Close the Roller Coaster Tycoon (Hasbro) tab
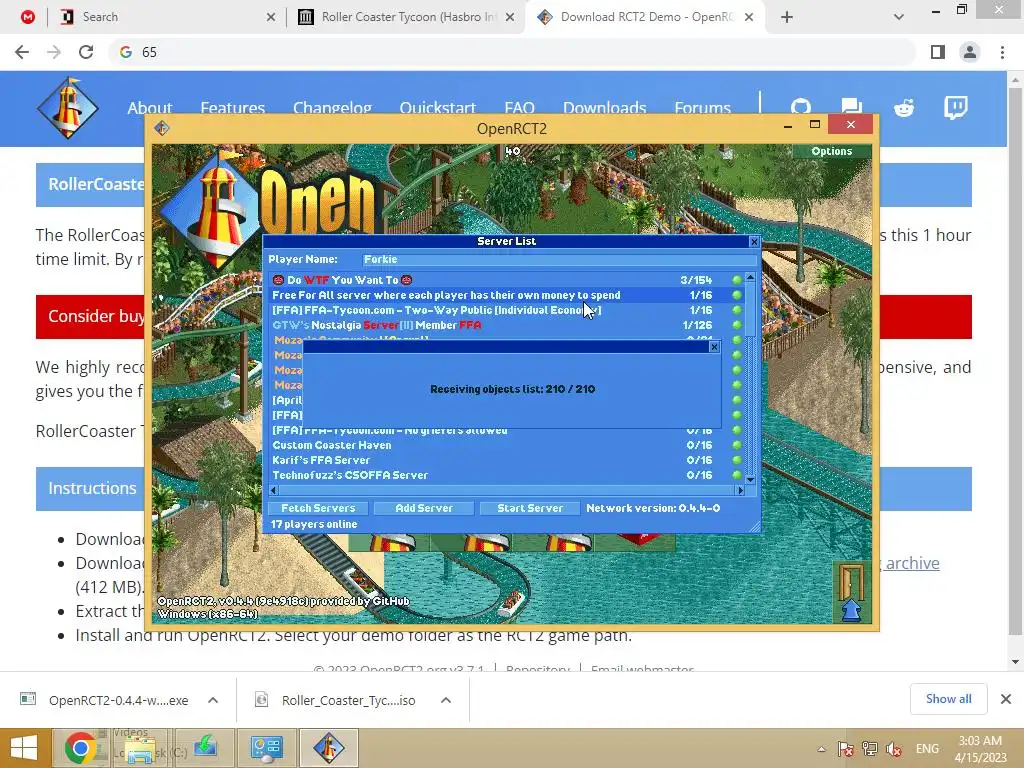 pos(510,17)
